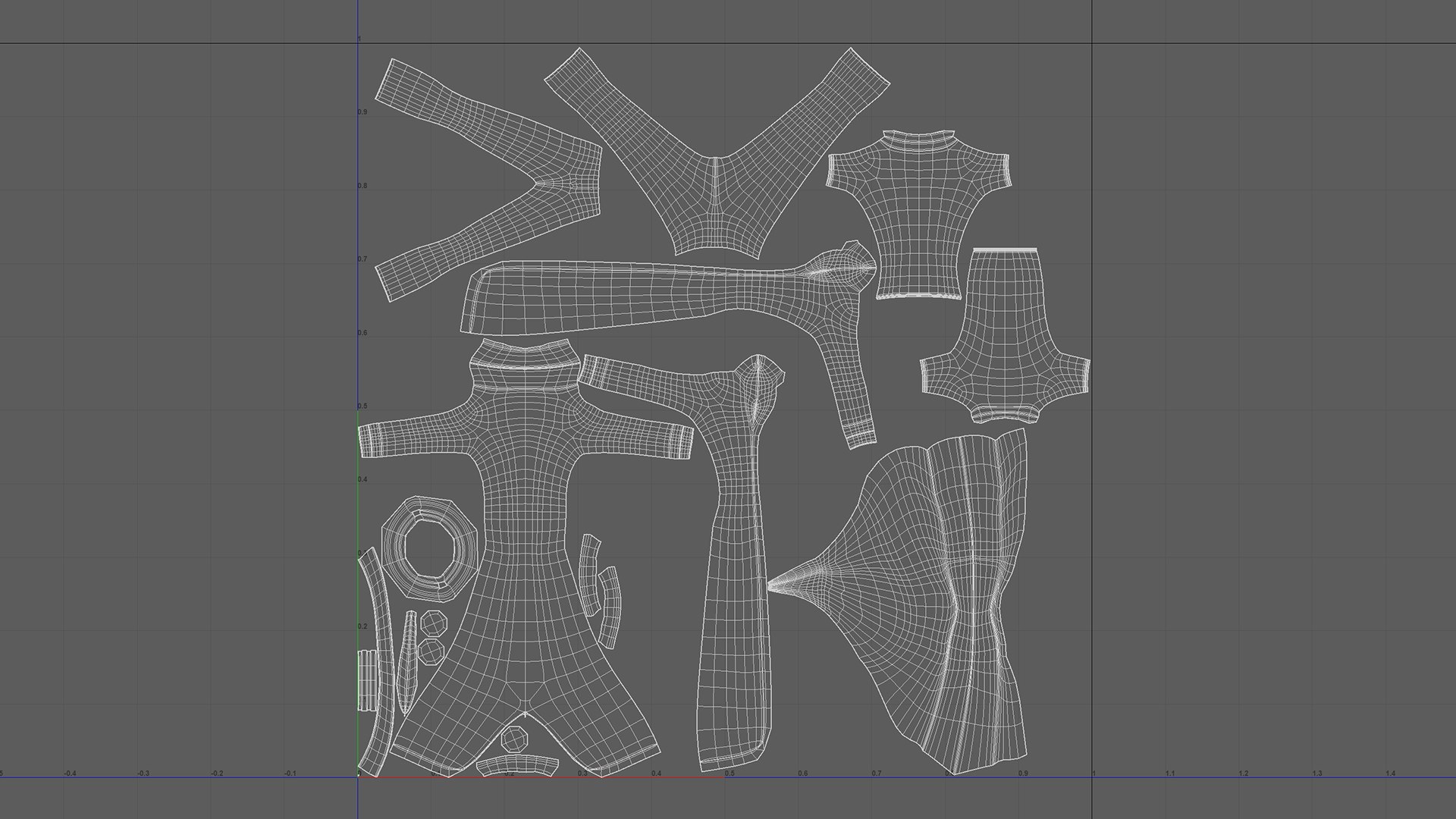1456x819 pixels.
Task: Click the -0.3 label on the horizontal axis
Action: point(143,773)
